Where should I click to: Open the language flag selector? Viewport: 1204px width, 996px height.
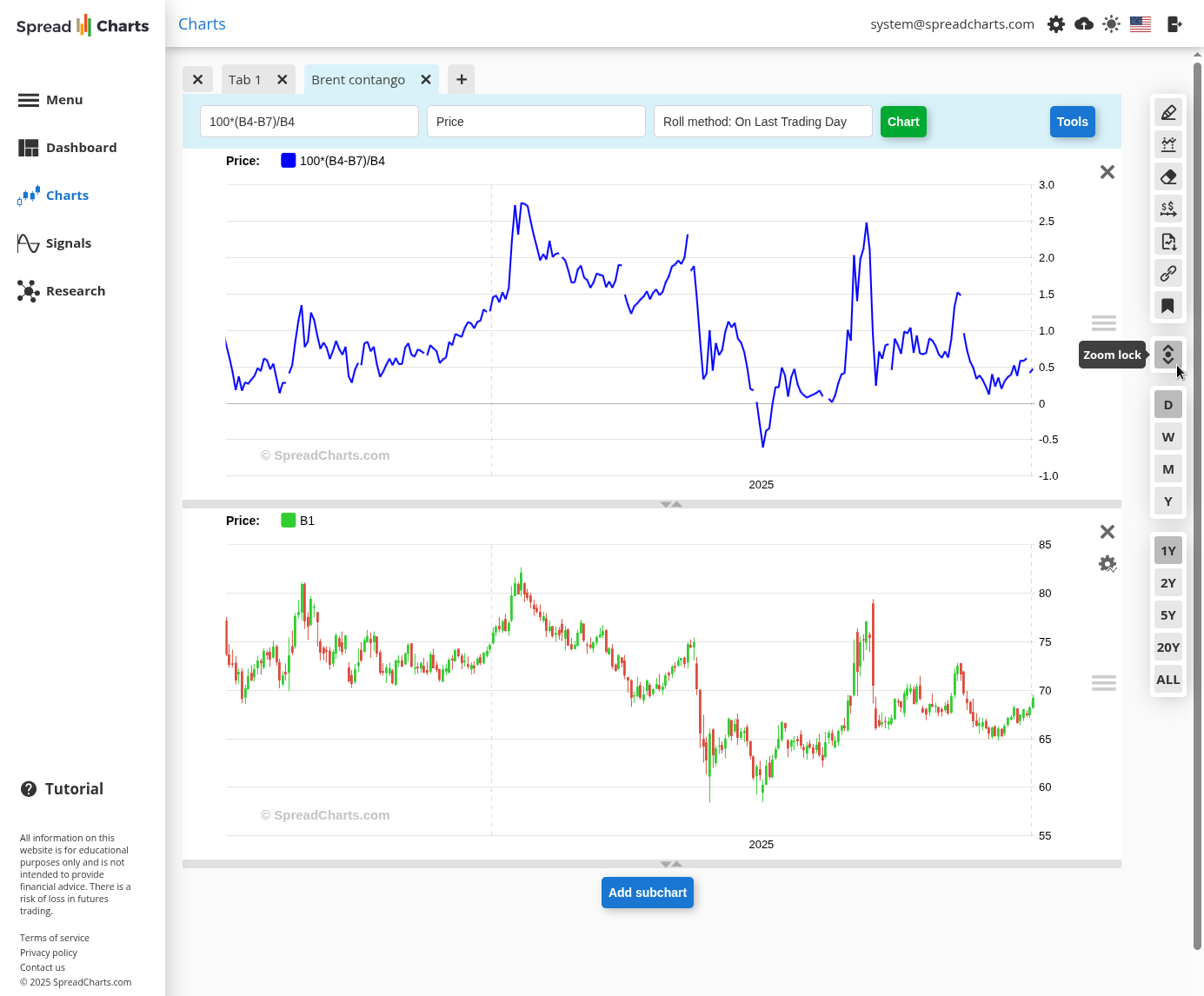(1141, 24)
